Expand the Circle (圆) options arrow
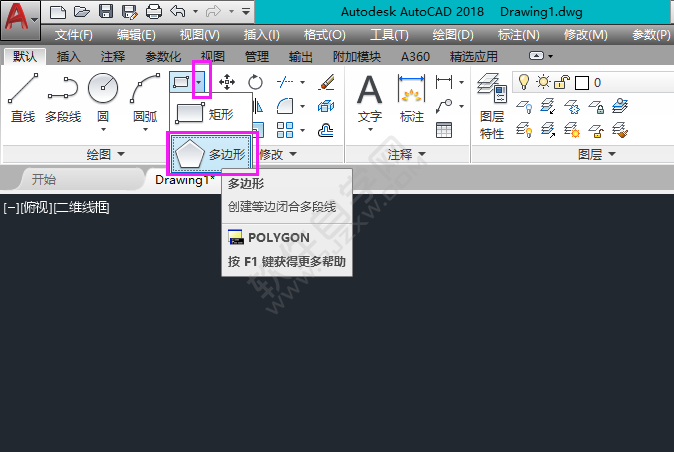 [103, 129]
